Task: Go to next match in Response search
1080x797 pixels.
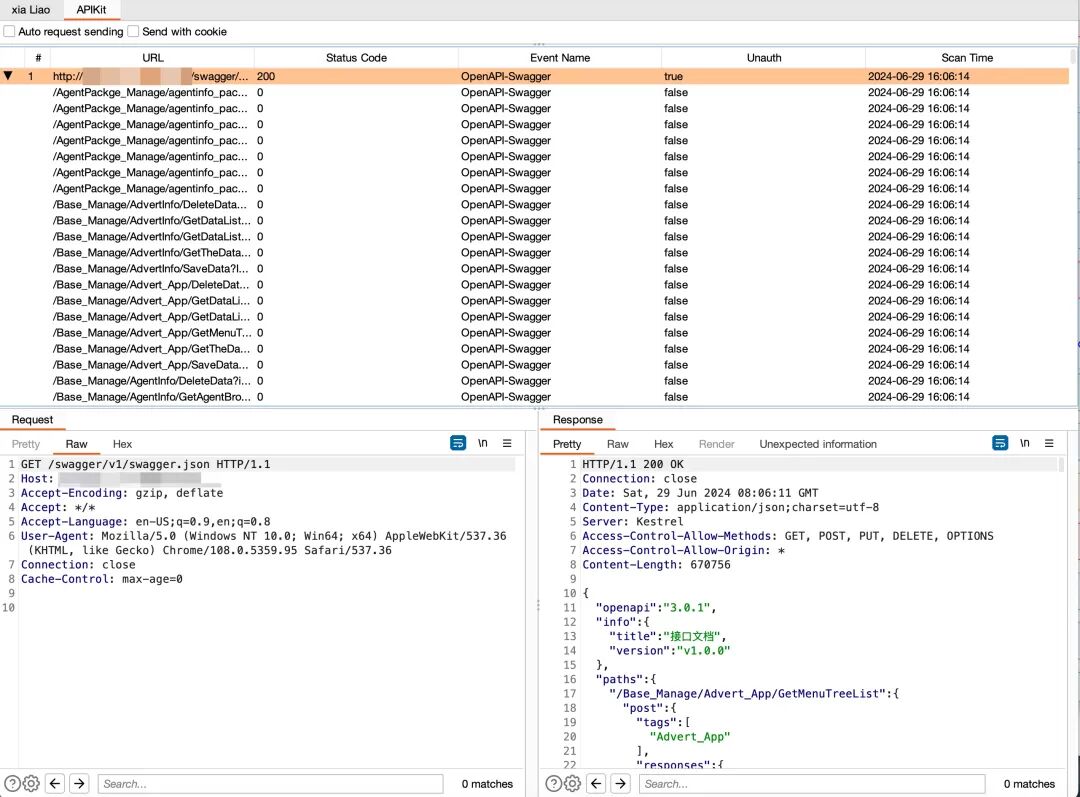Action: pos(620,784)
